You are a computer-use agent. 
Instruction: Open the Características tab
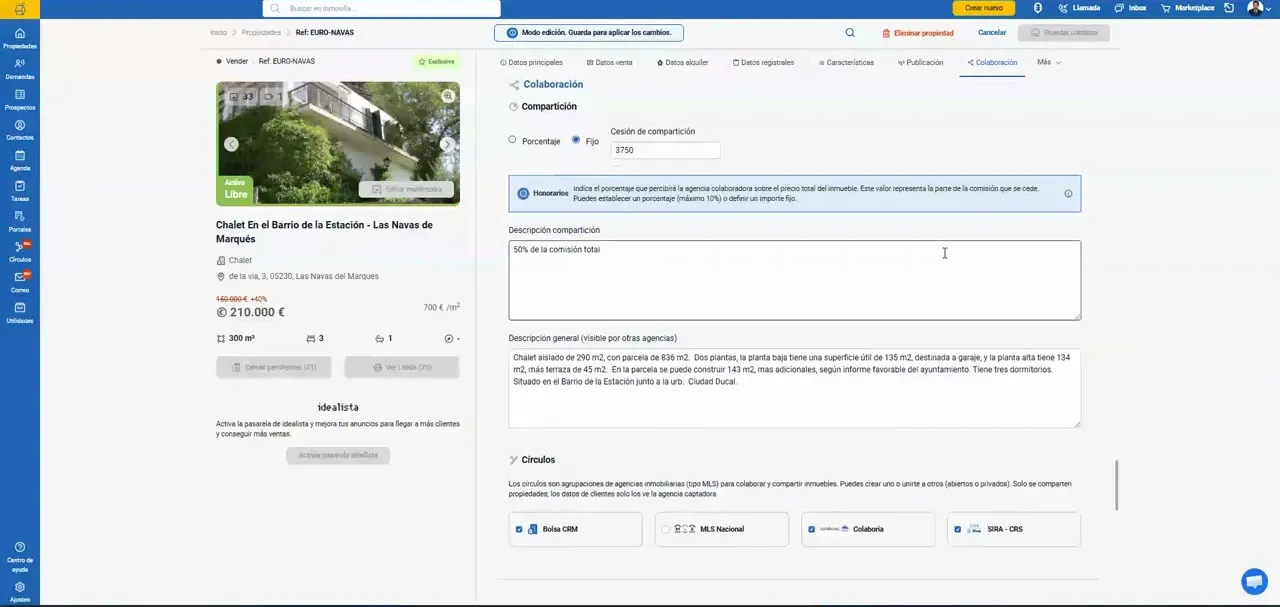846,62
